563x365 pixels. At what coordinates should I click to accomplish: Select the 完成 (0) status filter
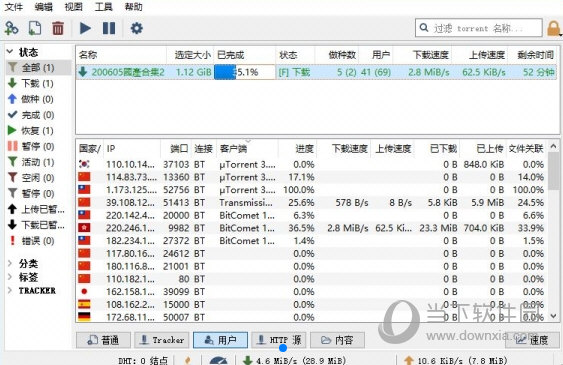tap(39, 115)
